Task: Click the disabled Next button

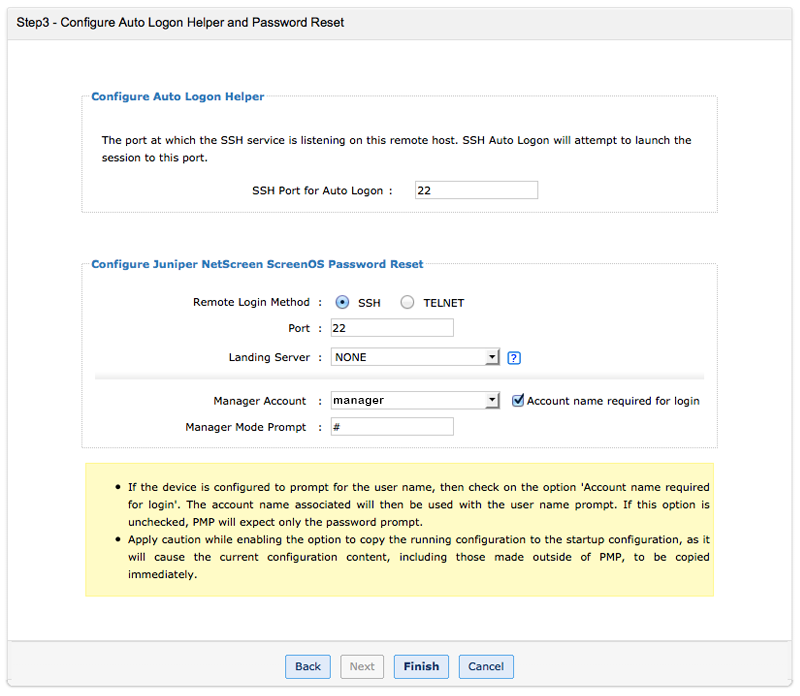Action: point(362,666)
